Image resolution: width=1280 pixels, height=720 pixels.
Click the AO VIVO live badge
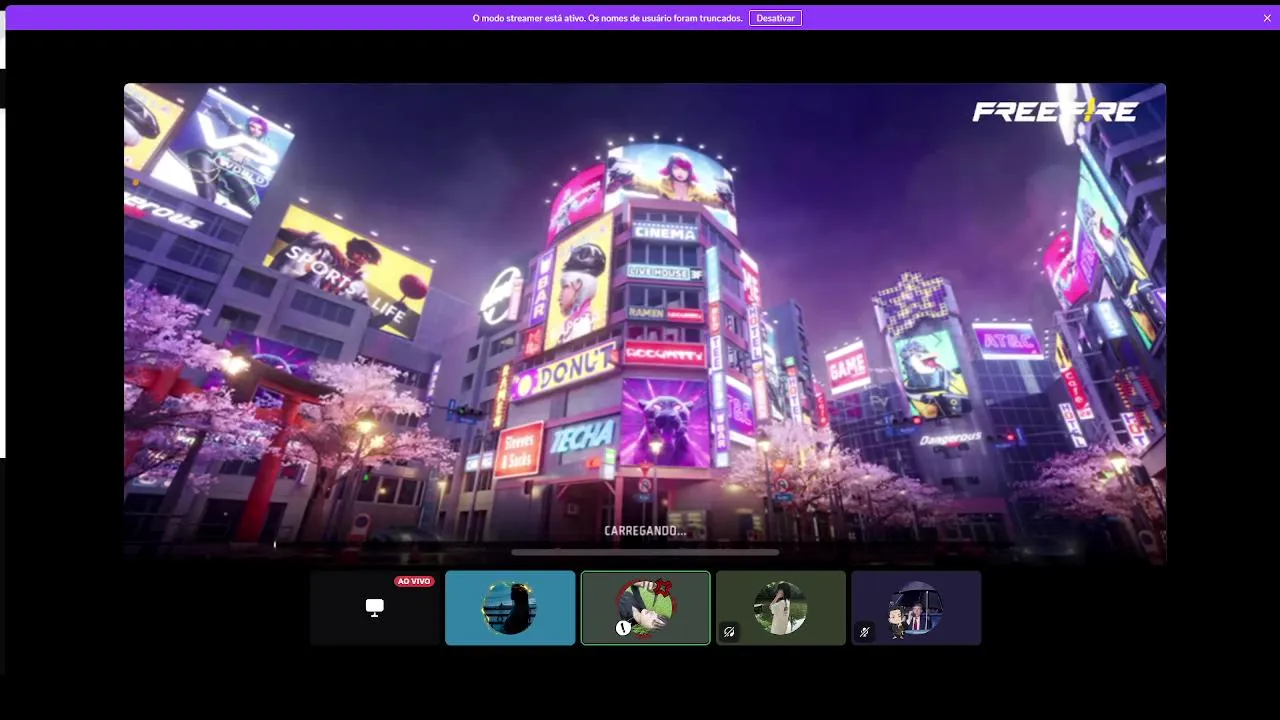click(x=414, y=581)
